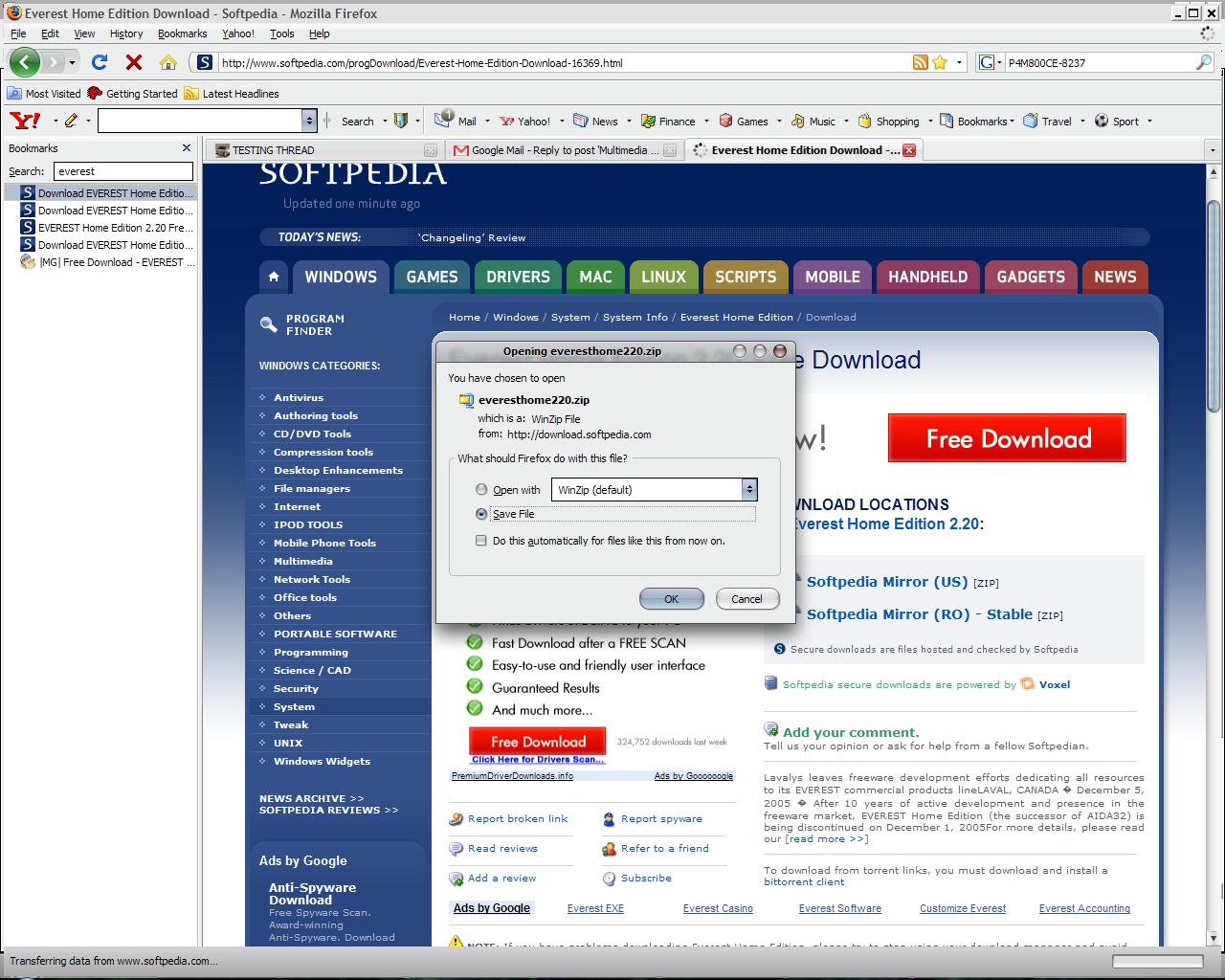Open Games on the Yahoo toolbar
The image size is (1225, 980).
click(744, 121)
